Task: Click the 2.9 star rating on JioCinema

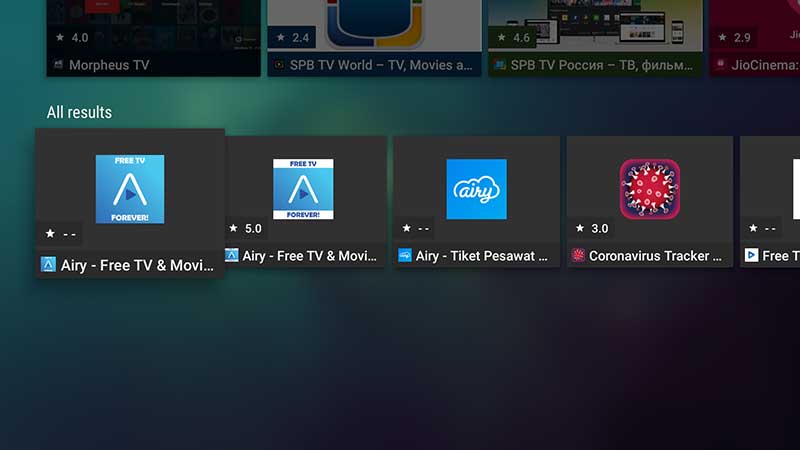Action: pos(734,37)
